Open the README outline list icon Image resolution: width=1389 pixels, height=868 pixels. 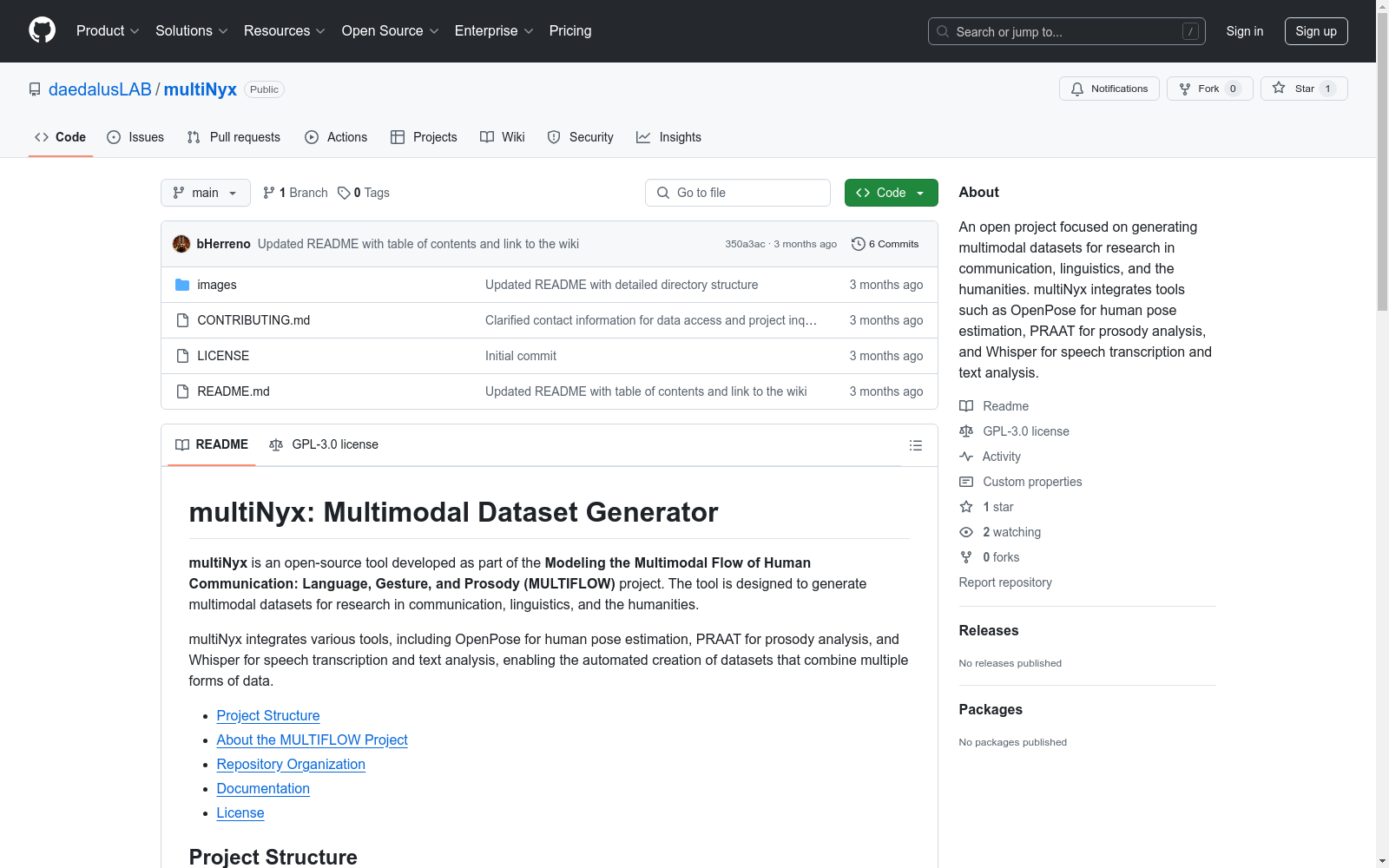pos(915,445)
